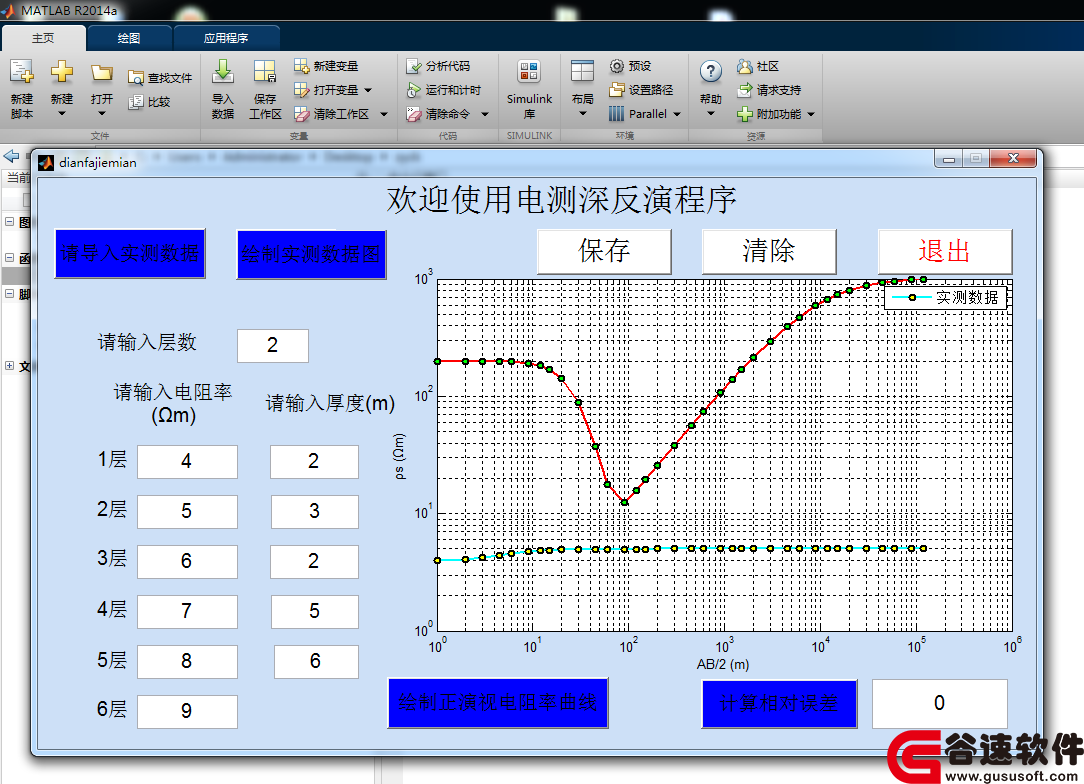
Task: Click the 清除 (Clear) button
Action: [x=769, y=251]
